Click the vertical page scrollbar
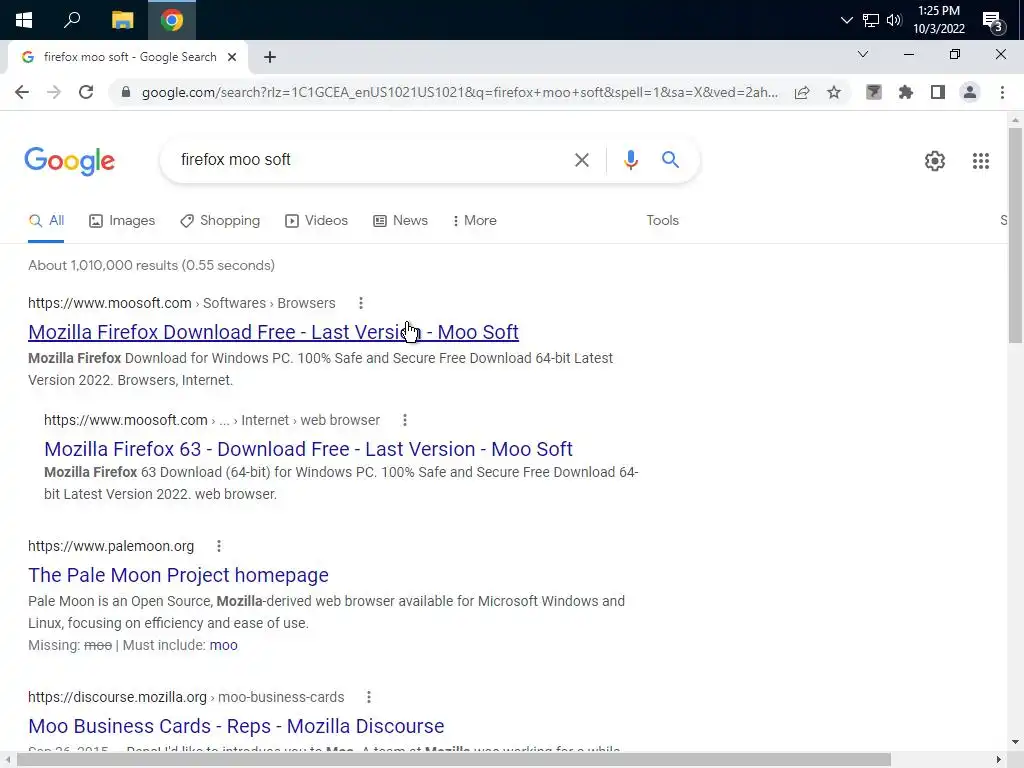 click(1015, 235)
